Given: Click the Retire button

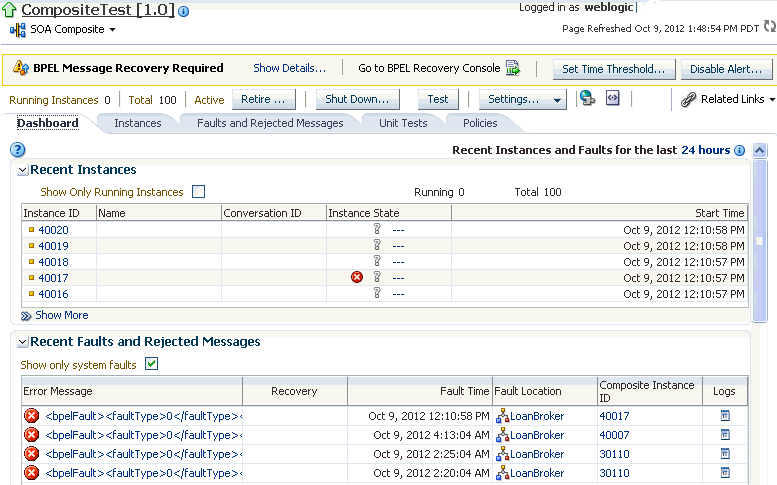Looking at the screenshot, I should (263, 99).
